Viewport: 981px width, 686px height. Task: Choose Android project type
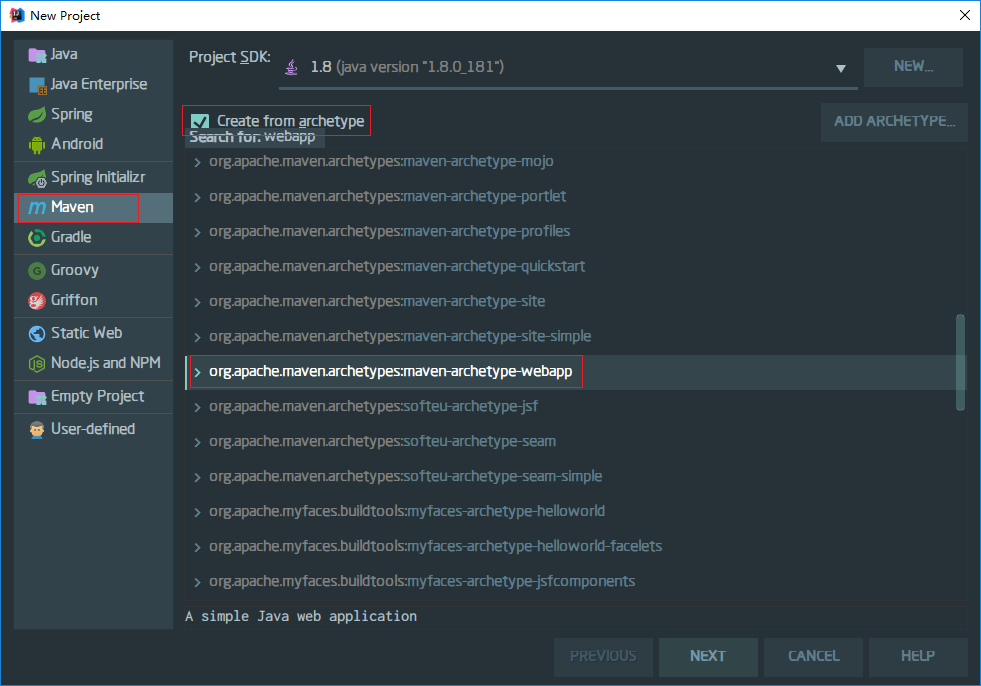coord(93,145)
